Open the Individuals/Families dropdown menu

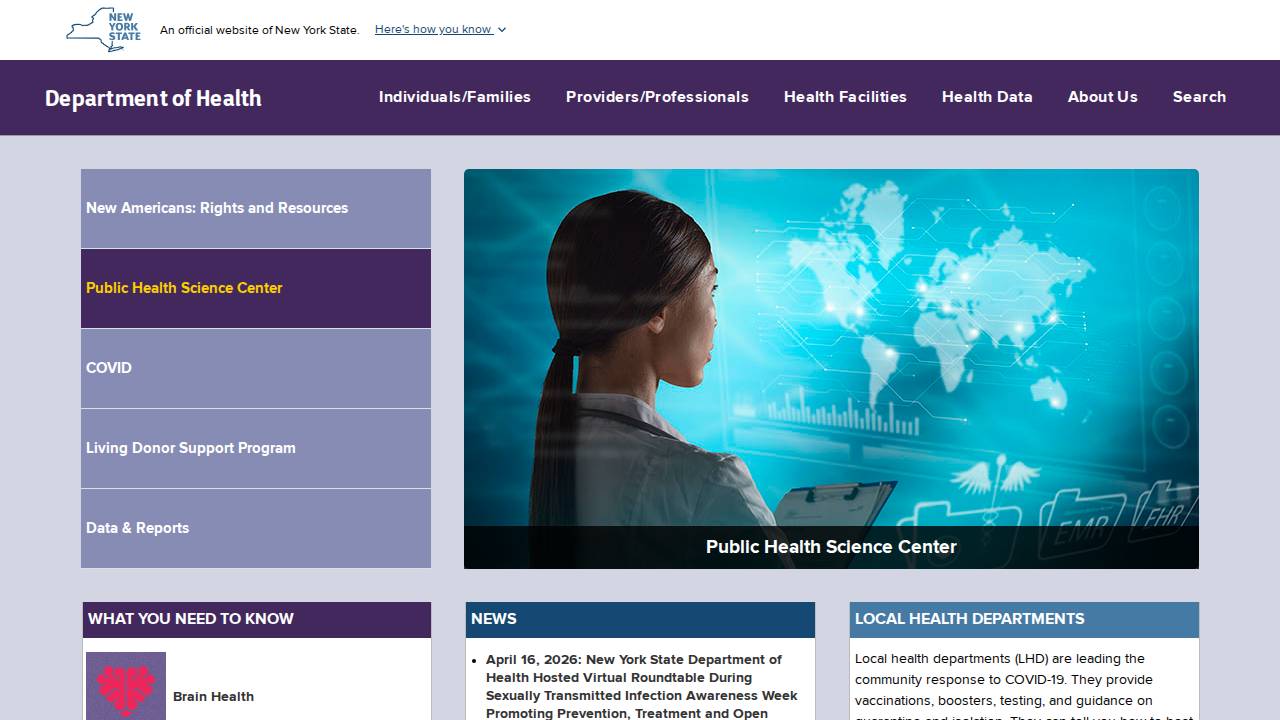coord(454,97)
